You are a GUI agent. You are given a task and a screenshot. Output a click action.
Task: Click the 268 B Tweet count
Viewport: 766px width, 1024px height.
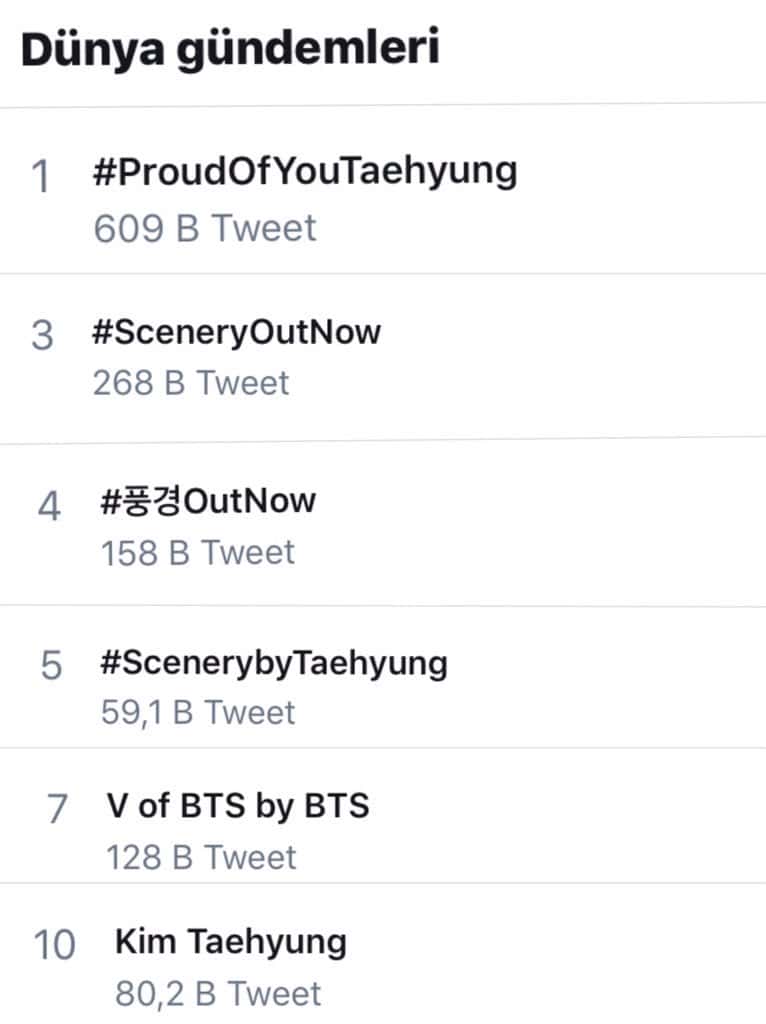(x=190, y=383)
